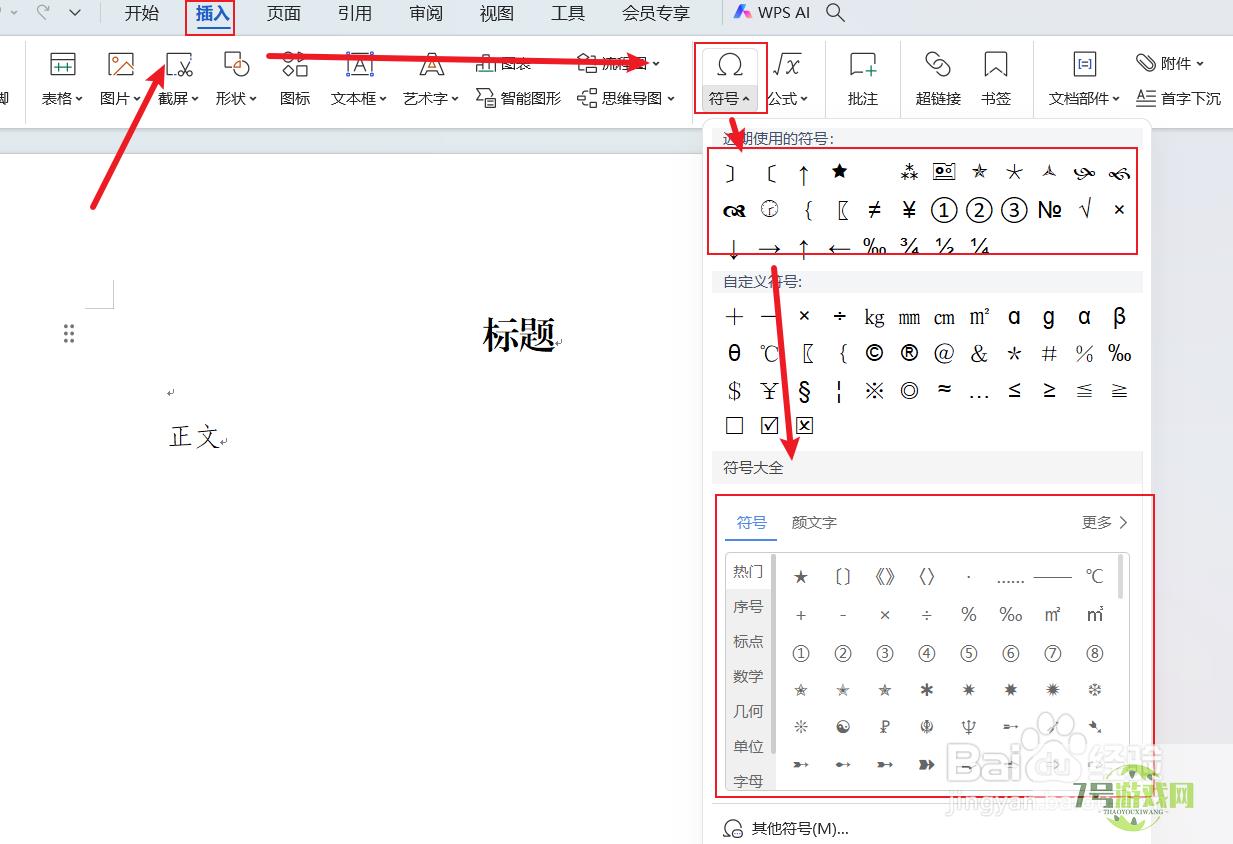Open the 工具 ribbon tab

click(568, 13)
